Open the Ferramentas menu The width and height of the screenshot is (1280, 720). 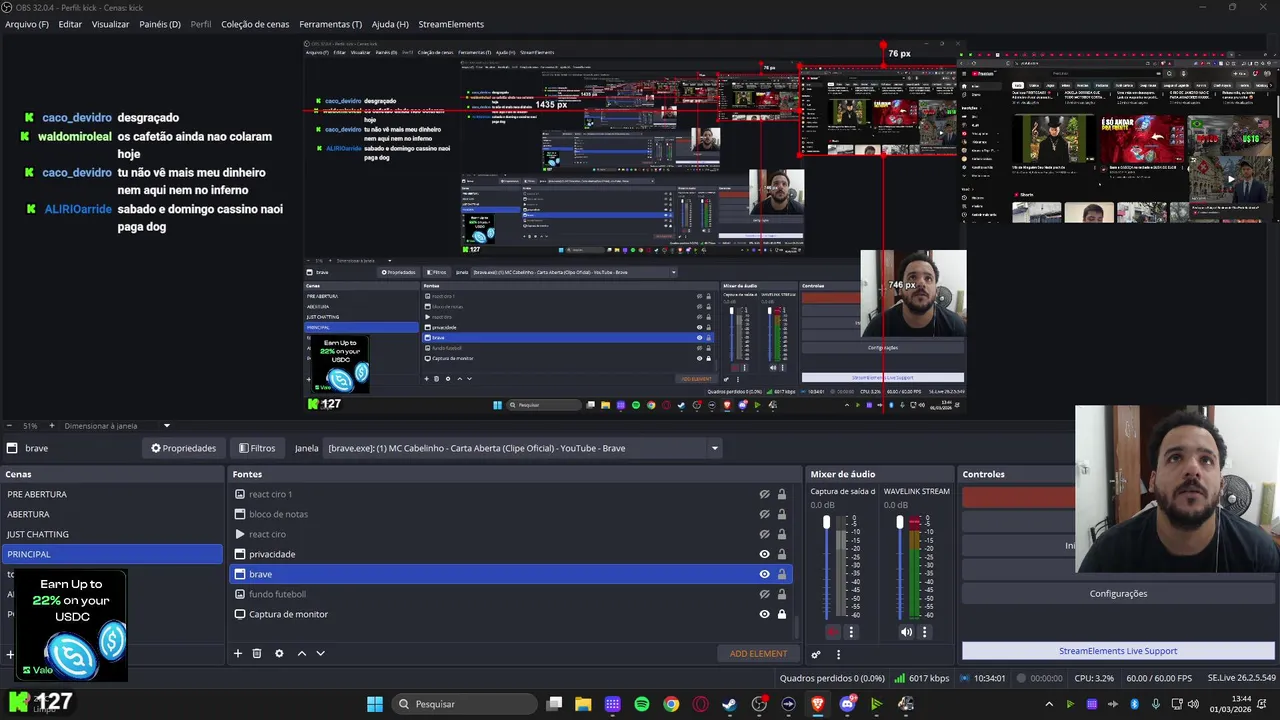click(330, 24)
